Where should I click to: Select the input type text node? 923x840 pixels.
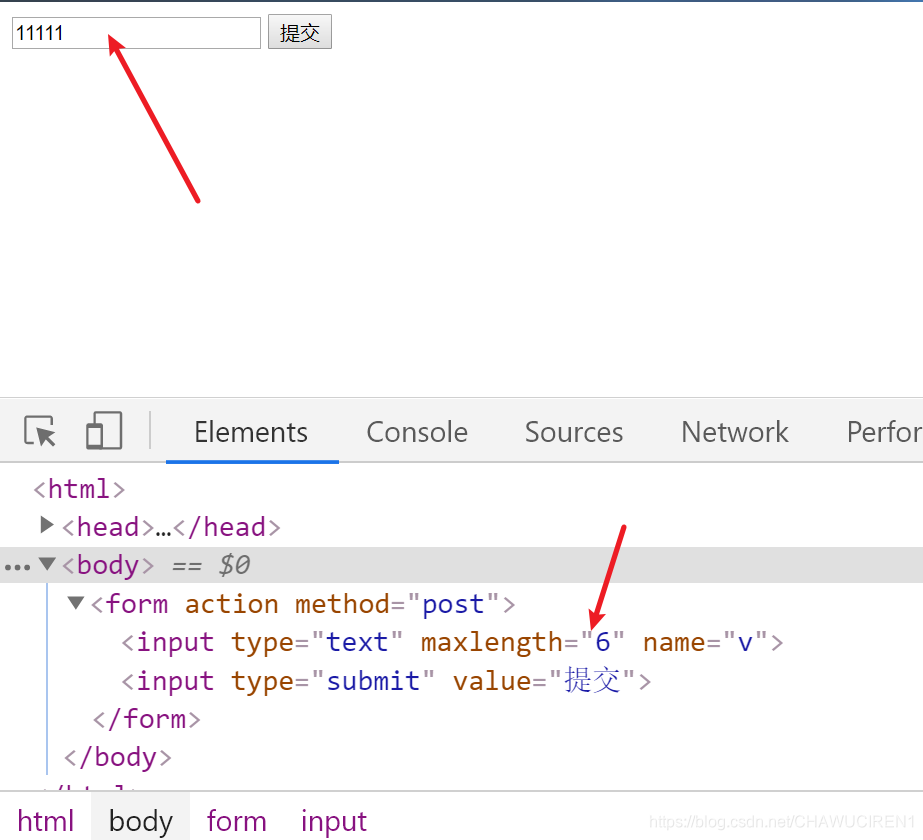click(x=452, y=642)
